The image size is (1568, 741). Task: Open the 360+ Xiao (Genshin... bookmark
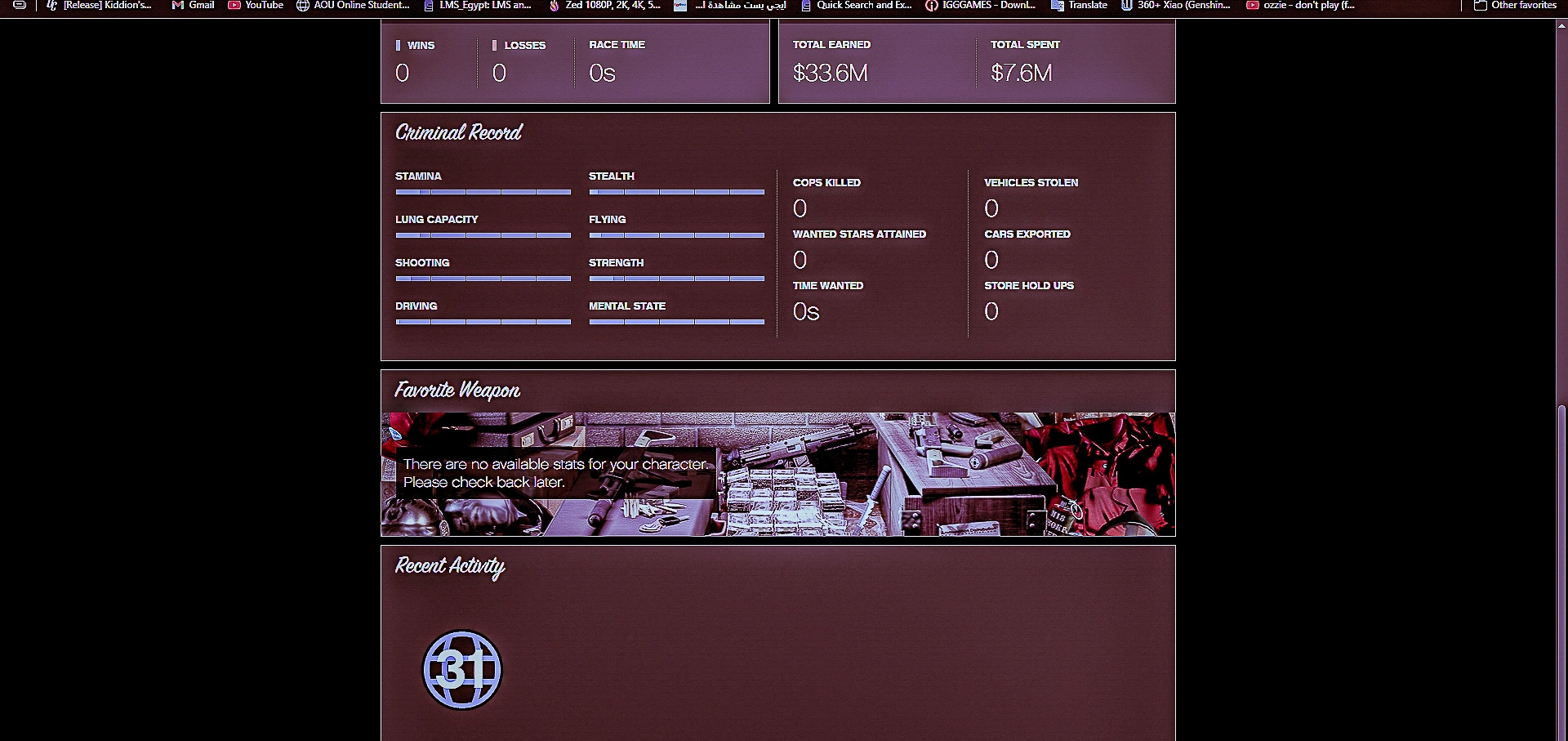click(1175, 5)
